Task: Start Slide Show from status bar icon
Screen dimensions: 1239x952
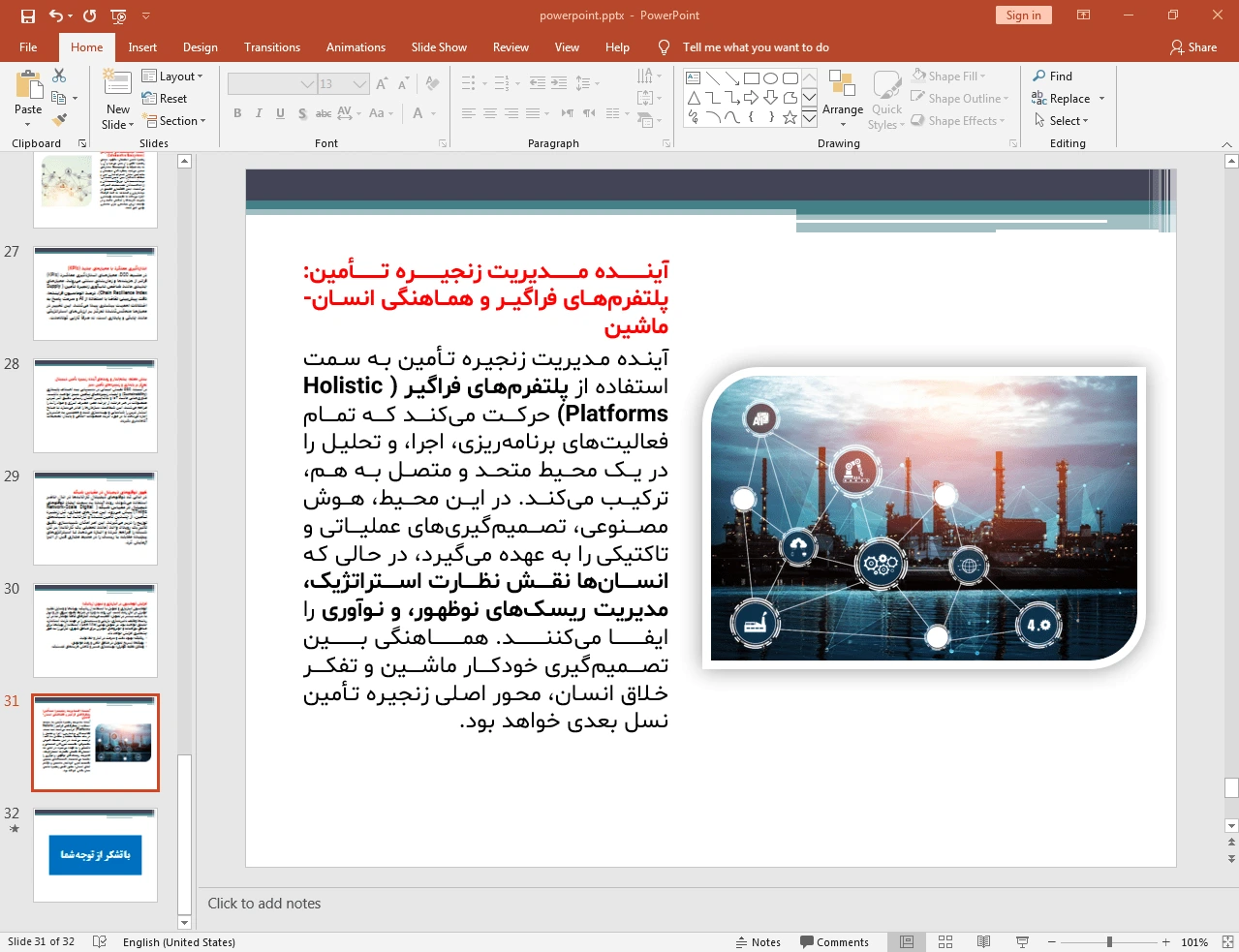Action: (1022, 941)
